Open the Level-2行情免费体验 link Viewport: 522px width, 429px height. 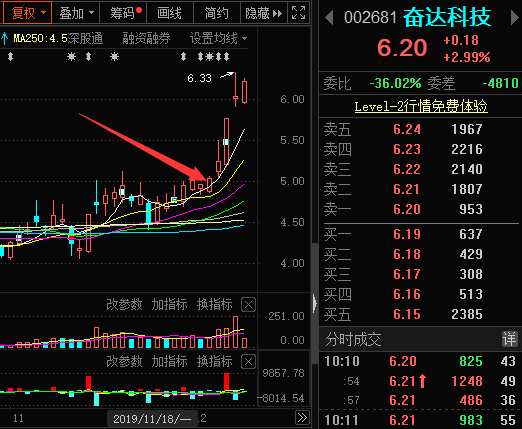[x=421, y=107]
